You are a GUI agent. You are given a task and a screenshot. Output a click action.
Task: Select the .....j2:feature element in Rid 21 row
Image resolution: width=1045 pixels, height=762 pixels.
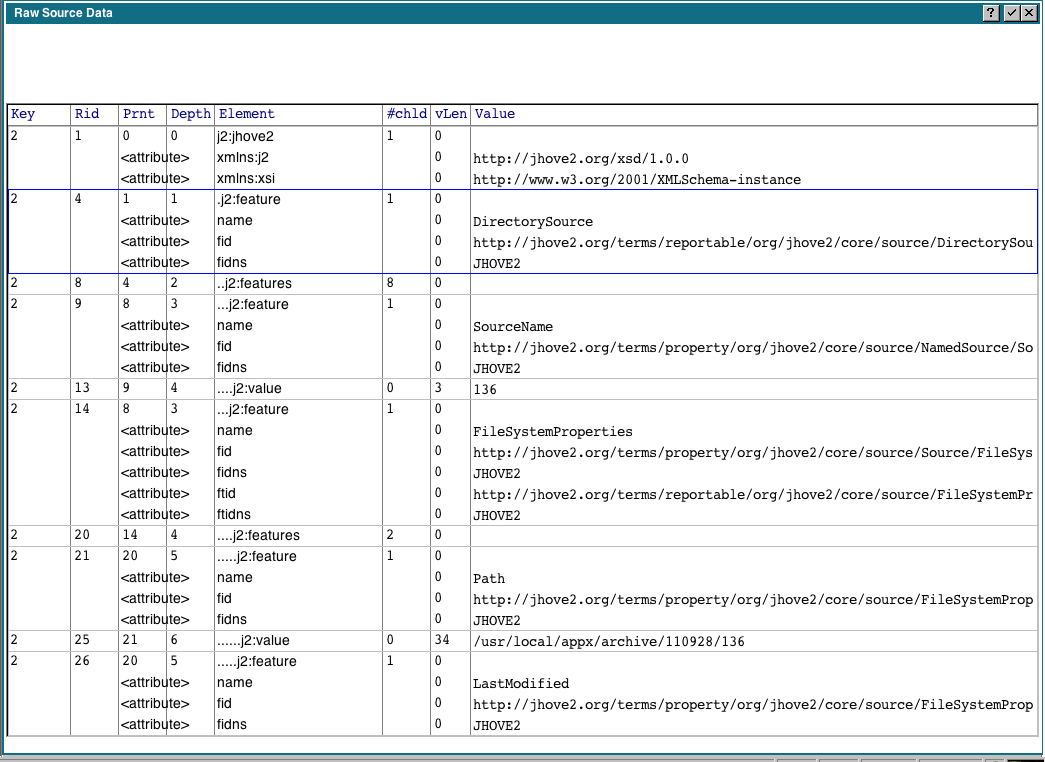click(257, 557)
